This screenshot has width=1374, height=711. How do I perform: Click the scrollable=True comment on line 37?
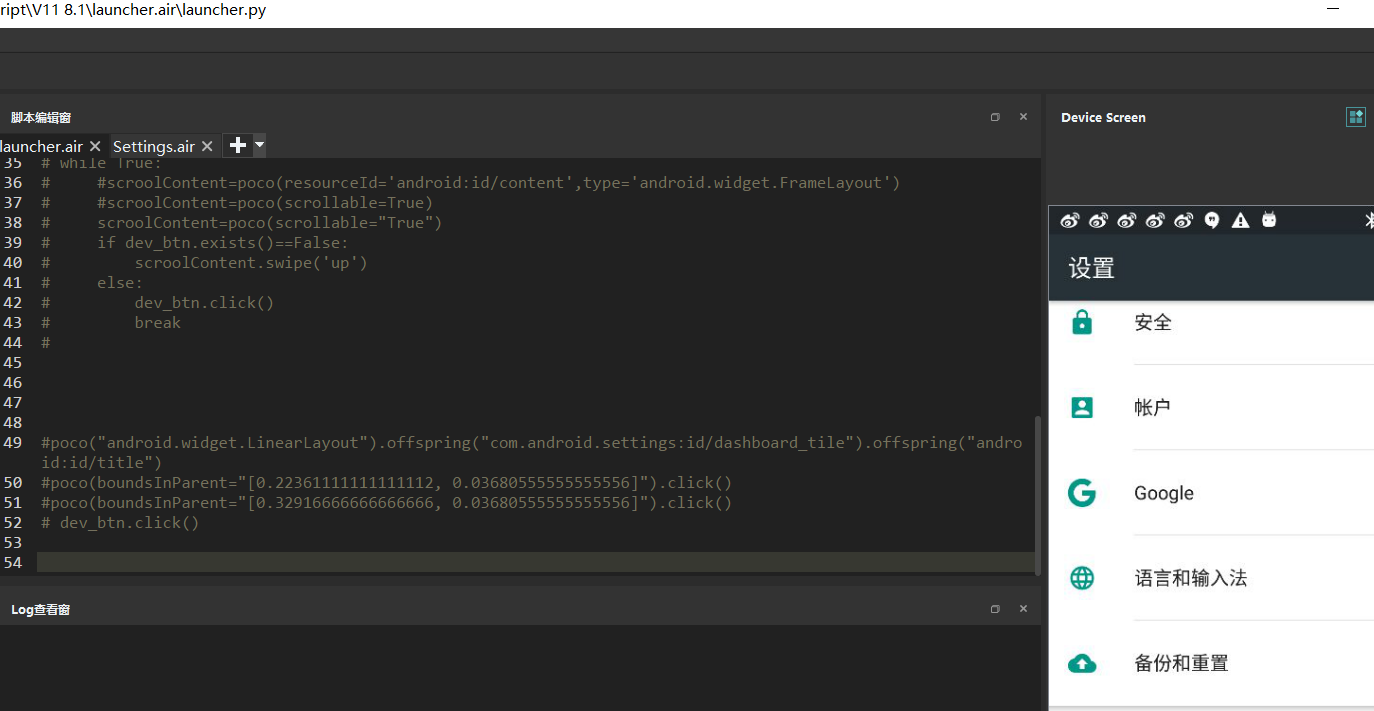pyautogui.click(x=265, y=202)
